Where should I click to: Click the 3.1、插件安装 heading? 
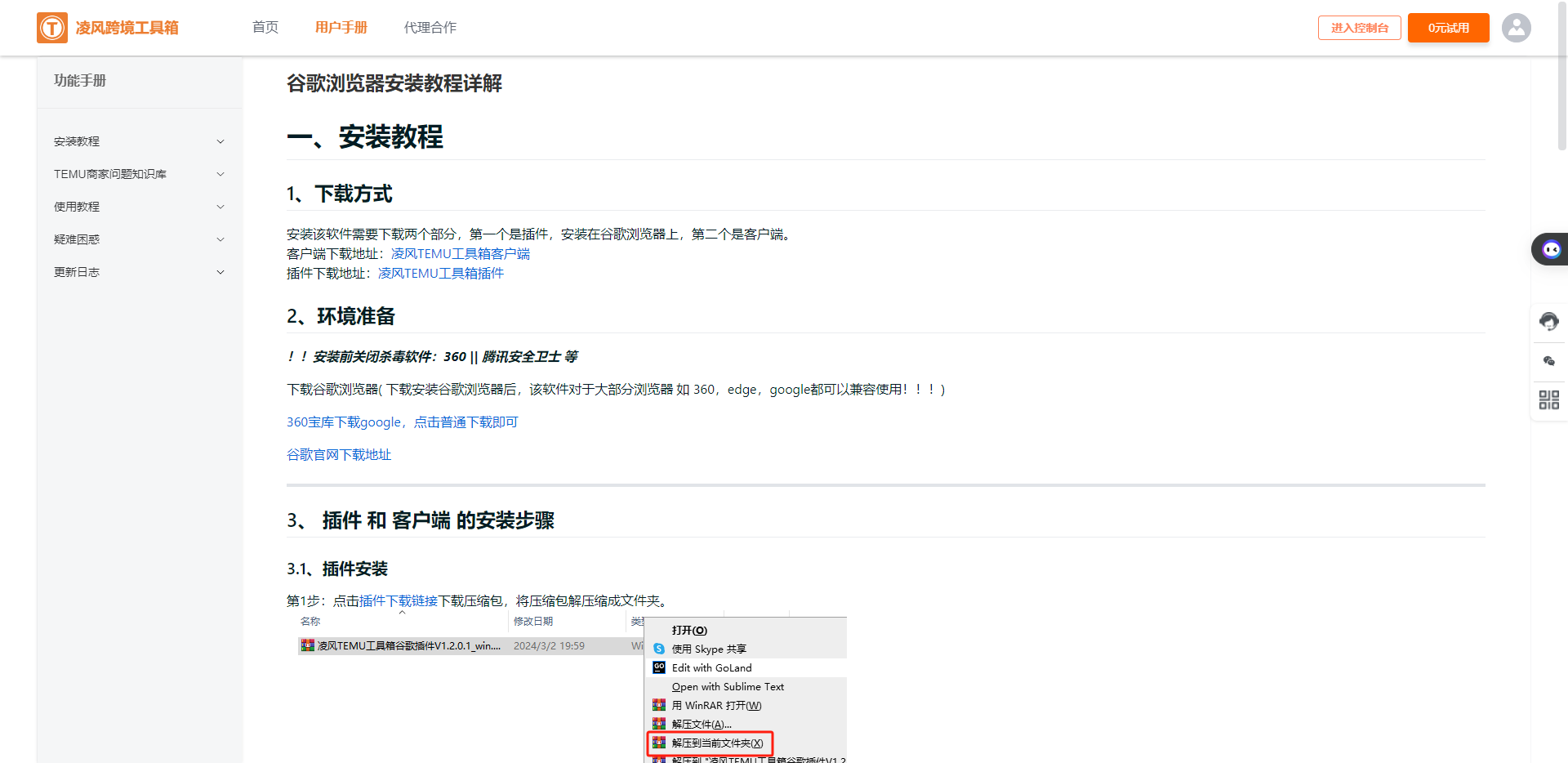click(337, 569)
